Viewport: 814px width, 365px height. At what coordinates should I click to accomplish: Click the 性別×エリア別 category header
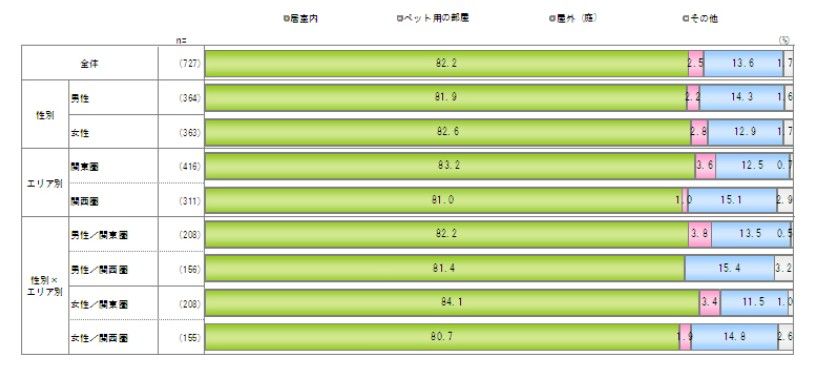pyautogui.click(x=45, y=286)
